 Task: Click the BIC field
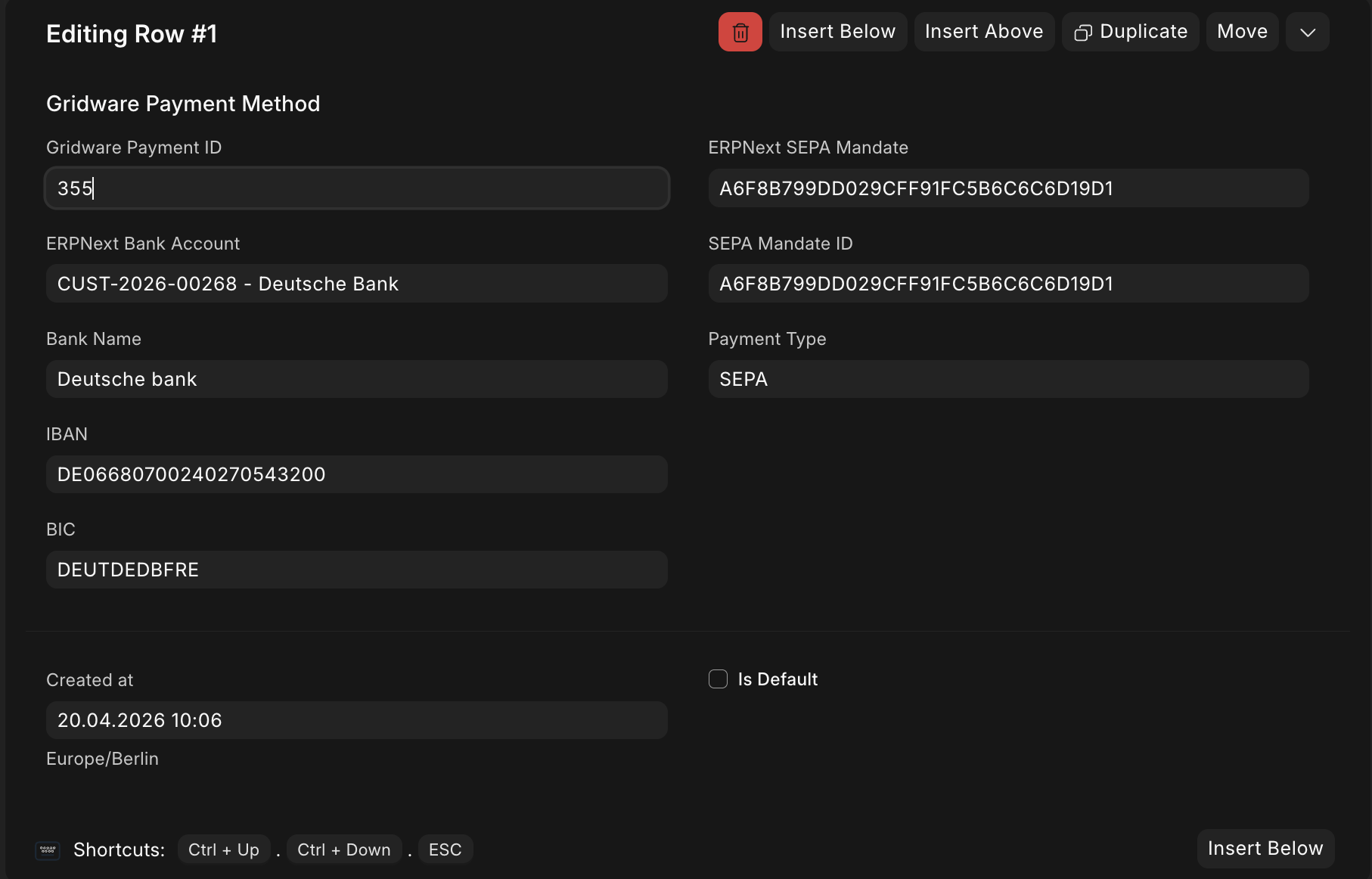(357, 570)
